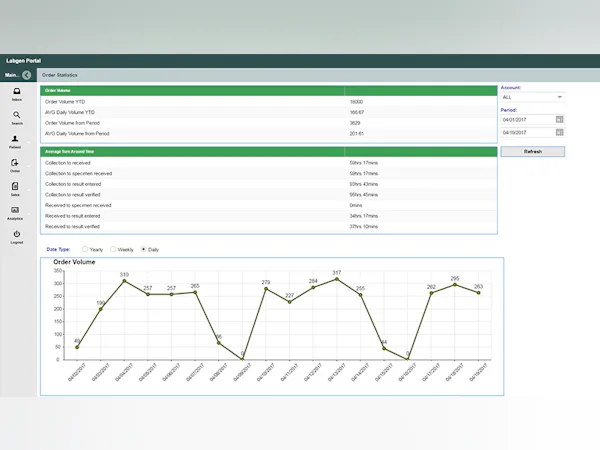Click the 199 chart data point
Screen dimensions: 600x450
pyautogui.click(x=101, y=309)
